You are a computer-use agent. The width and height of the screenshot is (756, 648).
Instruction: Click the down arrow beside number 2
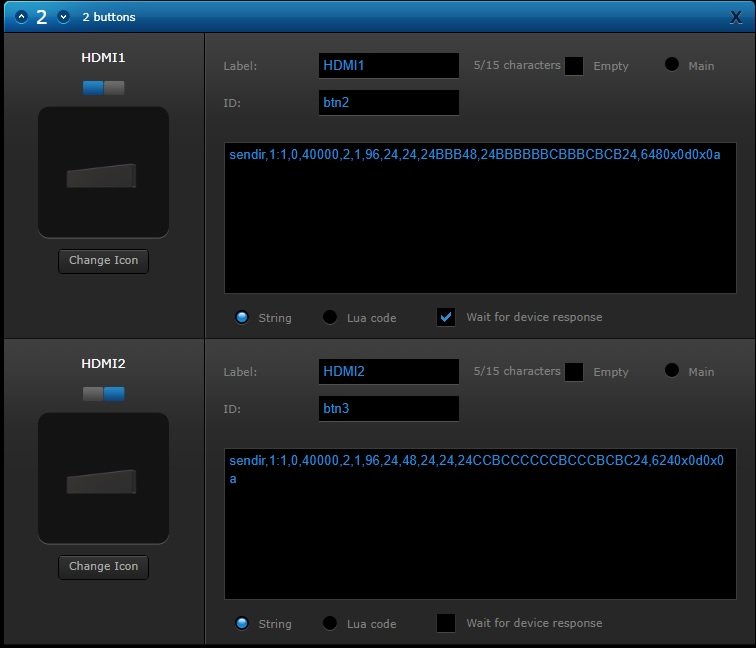pos(63,17)
